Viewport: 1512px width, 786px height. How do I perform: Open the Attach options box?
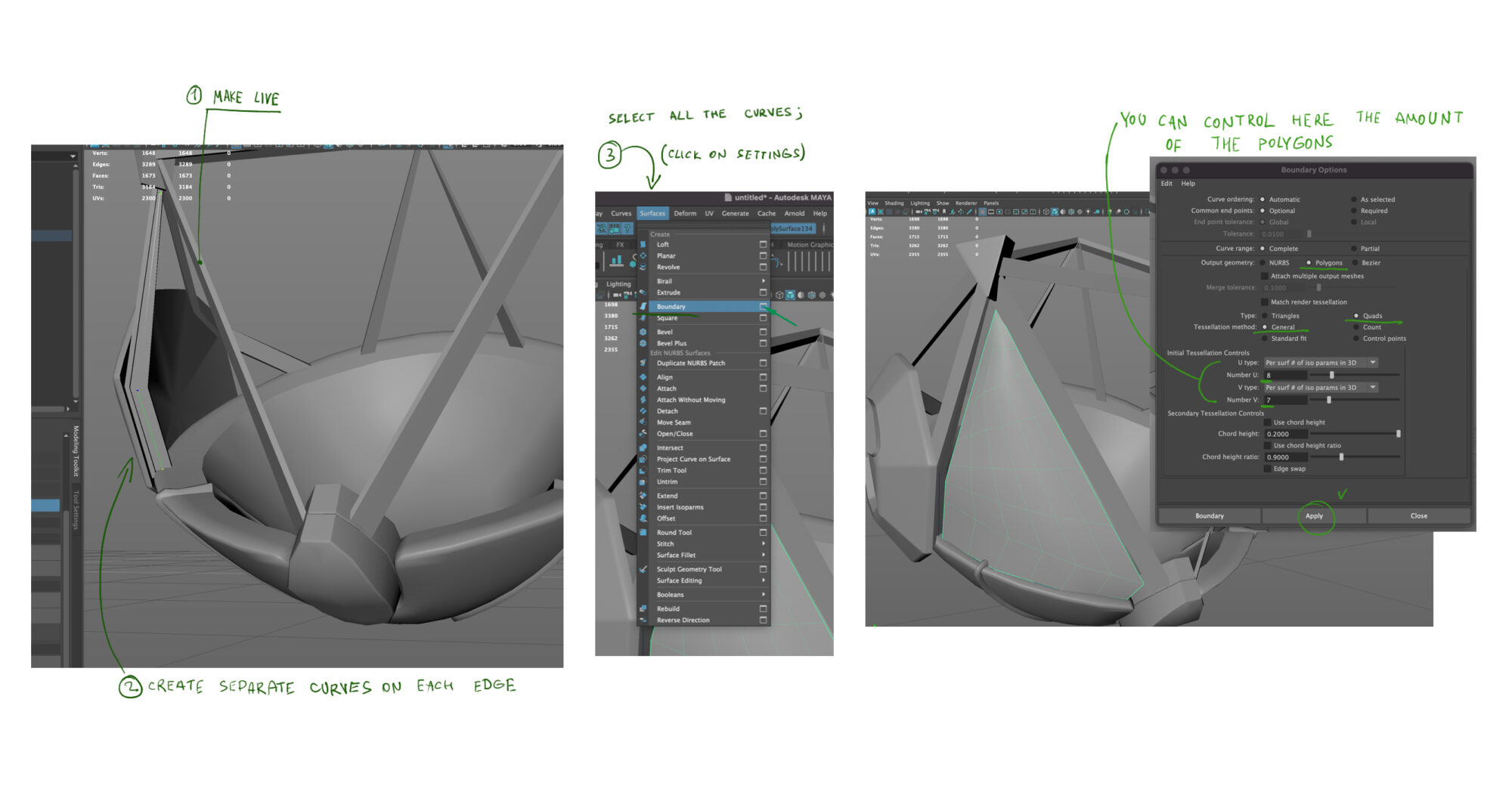coord(763,388)
